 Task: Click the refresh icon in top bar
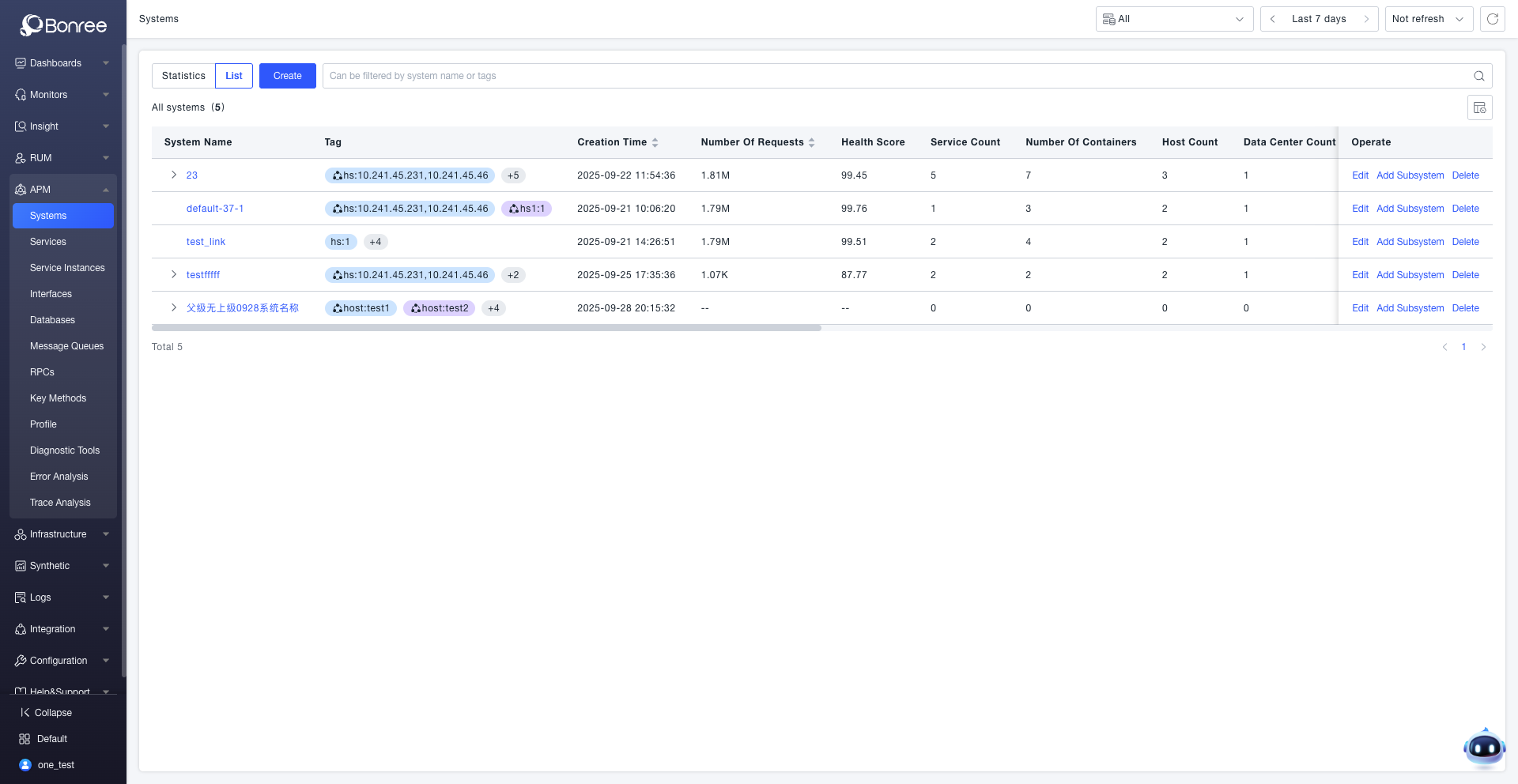[1493, 19]
